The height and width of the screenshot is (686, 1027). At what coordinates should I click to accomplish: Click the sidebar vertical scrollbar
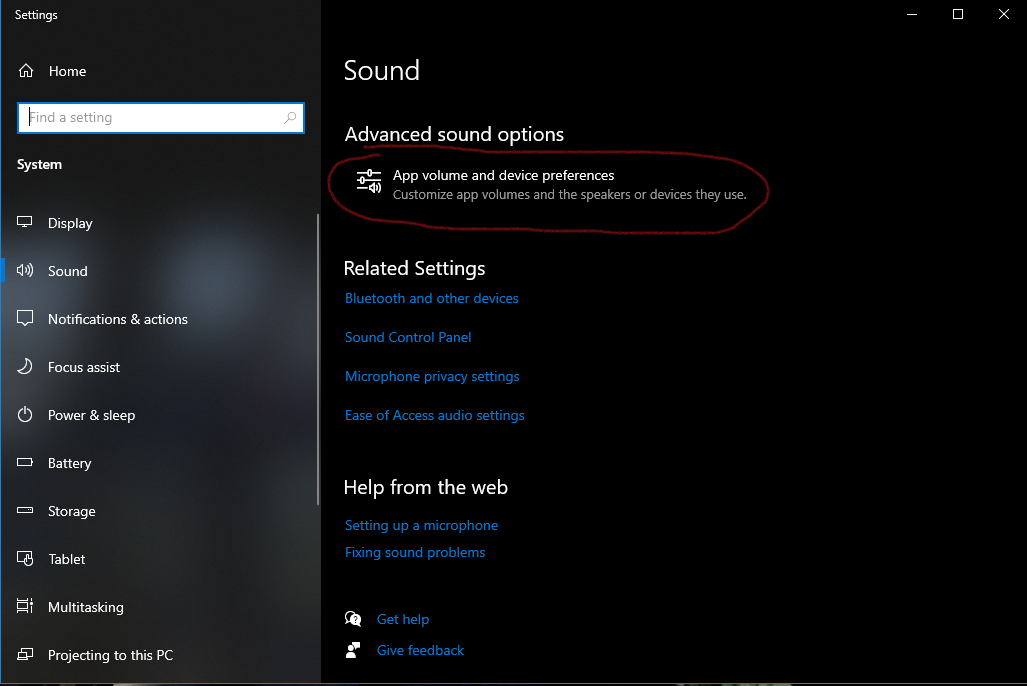[318, 360]
